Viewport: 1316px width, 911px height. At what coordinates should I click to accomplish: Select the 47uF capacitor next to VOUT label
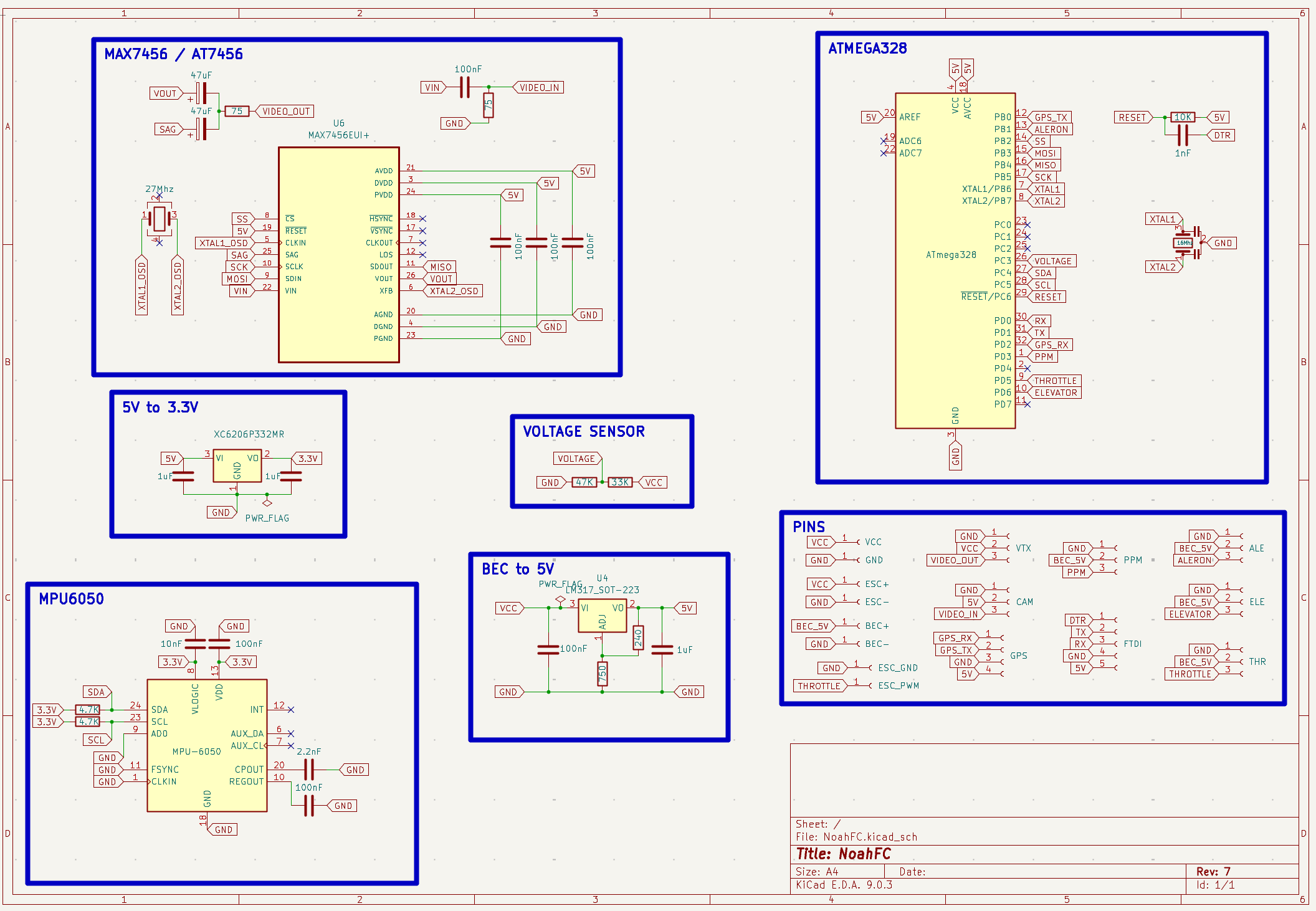pos(201,93)
